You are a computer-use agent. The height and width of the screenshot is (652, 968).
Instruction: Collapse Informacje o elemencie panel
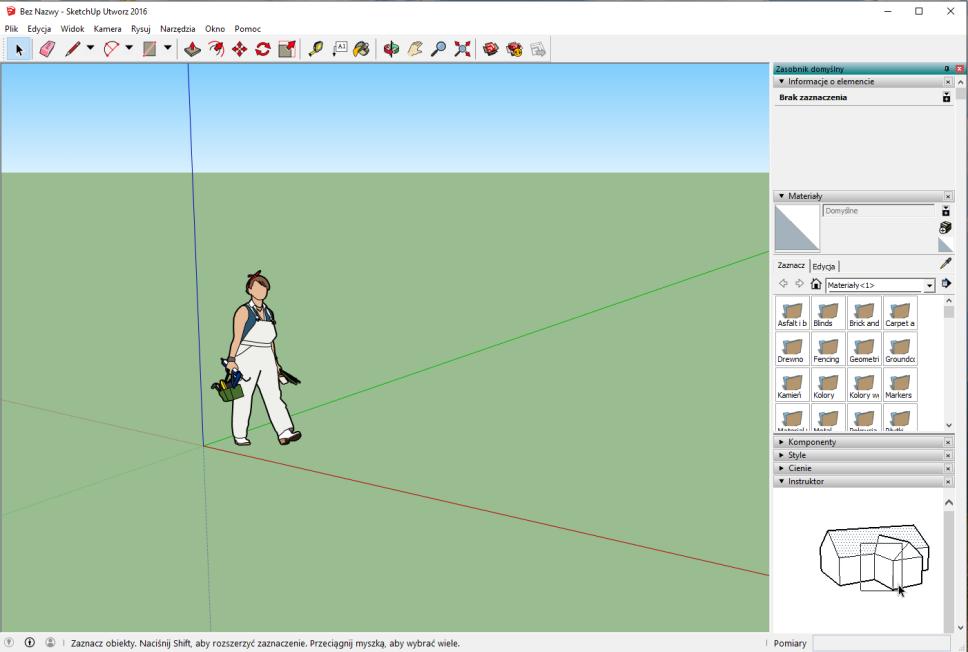click(x=782, y=81)
